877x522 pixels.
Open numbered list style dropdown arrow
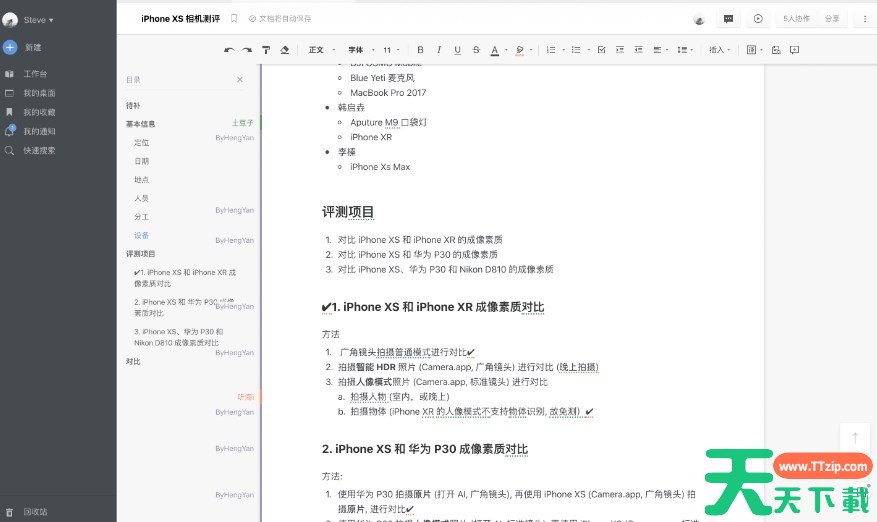563,50
